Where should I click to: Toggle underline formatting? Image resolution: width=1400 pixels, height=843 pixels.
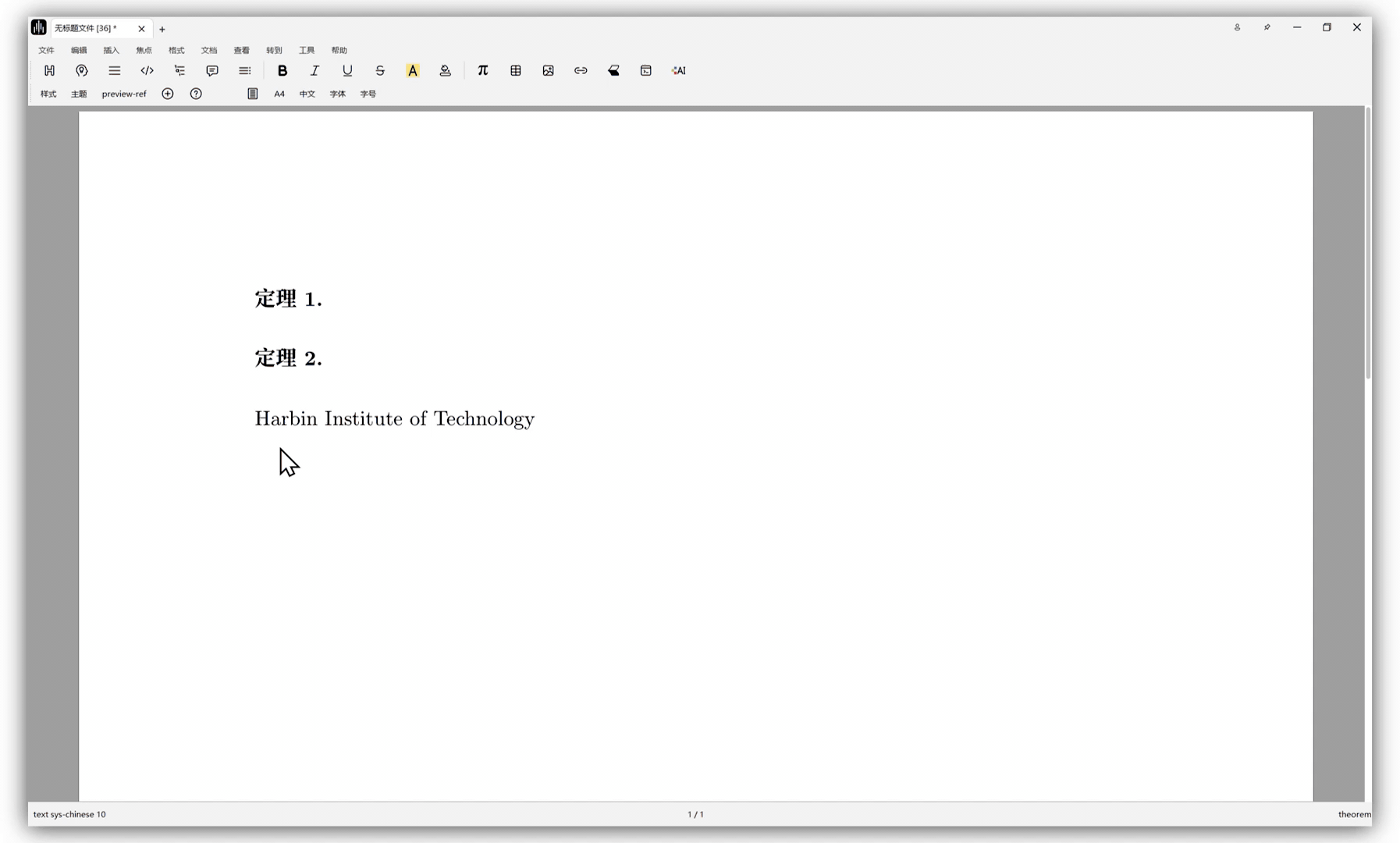pos(347,70)
